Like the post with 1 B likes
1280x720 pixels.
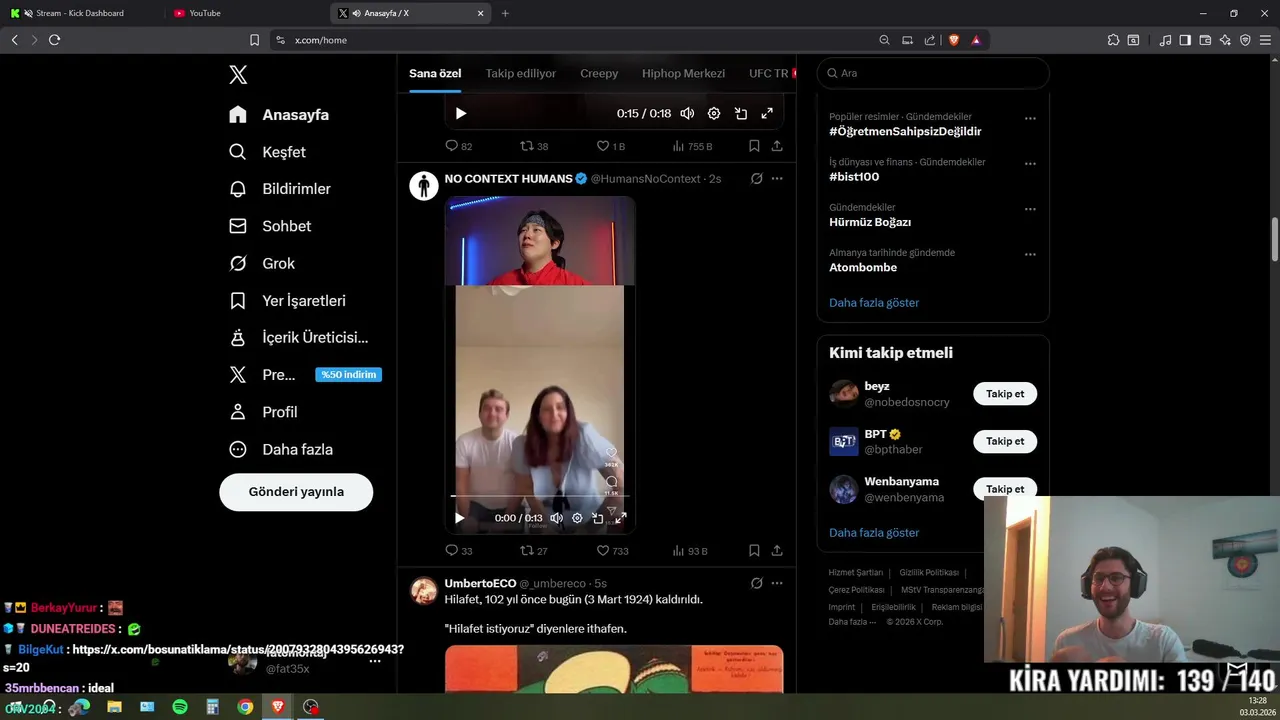click(x=610, y=146)
